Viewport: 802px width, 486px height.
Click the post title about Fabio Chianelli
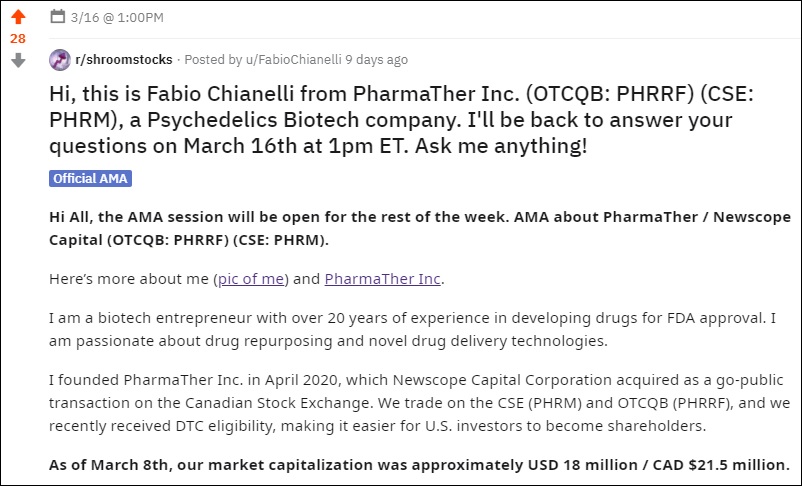point(401,120)
